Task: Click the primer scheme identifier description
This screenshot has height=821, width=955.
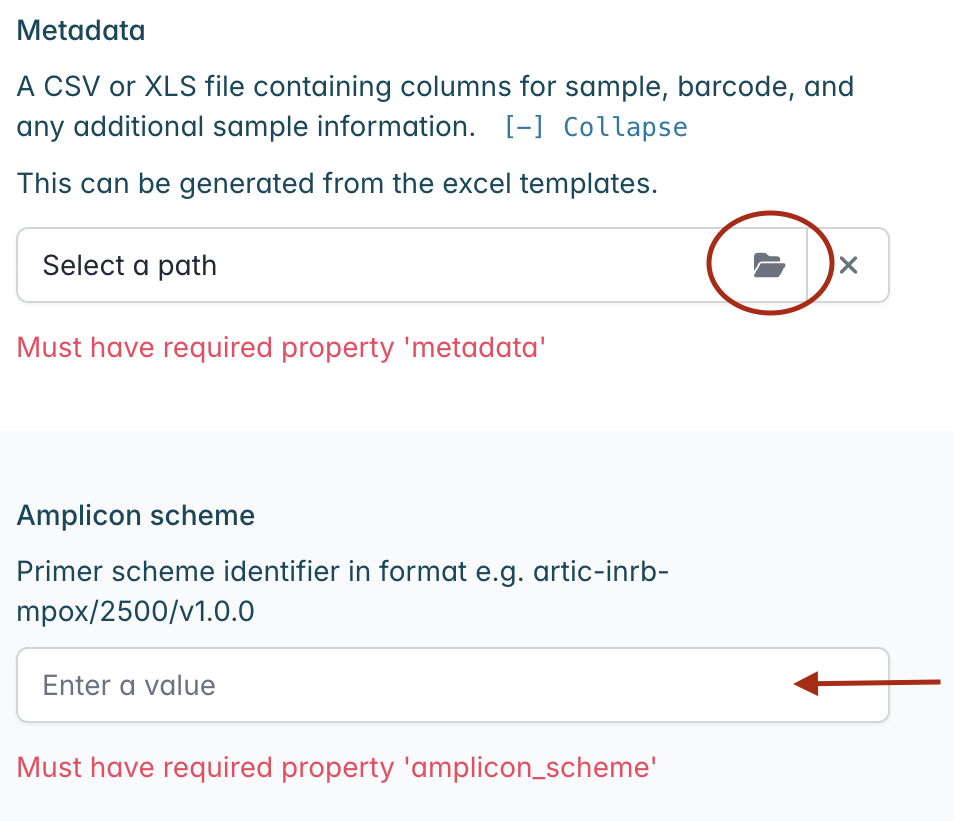Action: coord(342,591)
